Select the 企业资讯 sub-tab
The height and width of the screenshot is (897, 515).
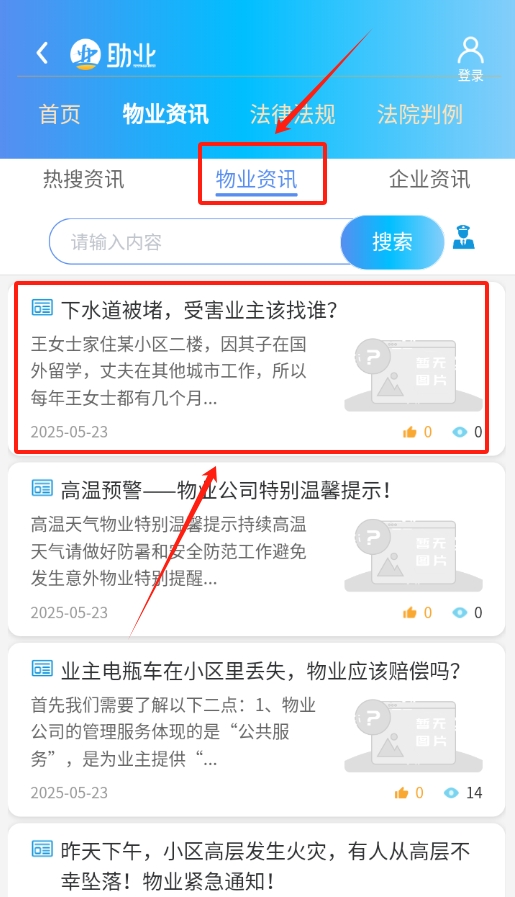(x=430, y=179)
